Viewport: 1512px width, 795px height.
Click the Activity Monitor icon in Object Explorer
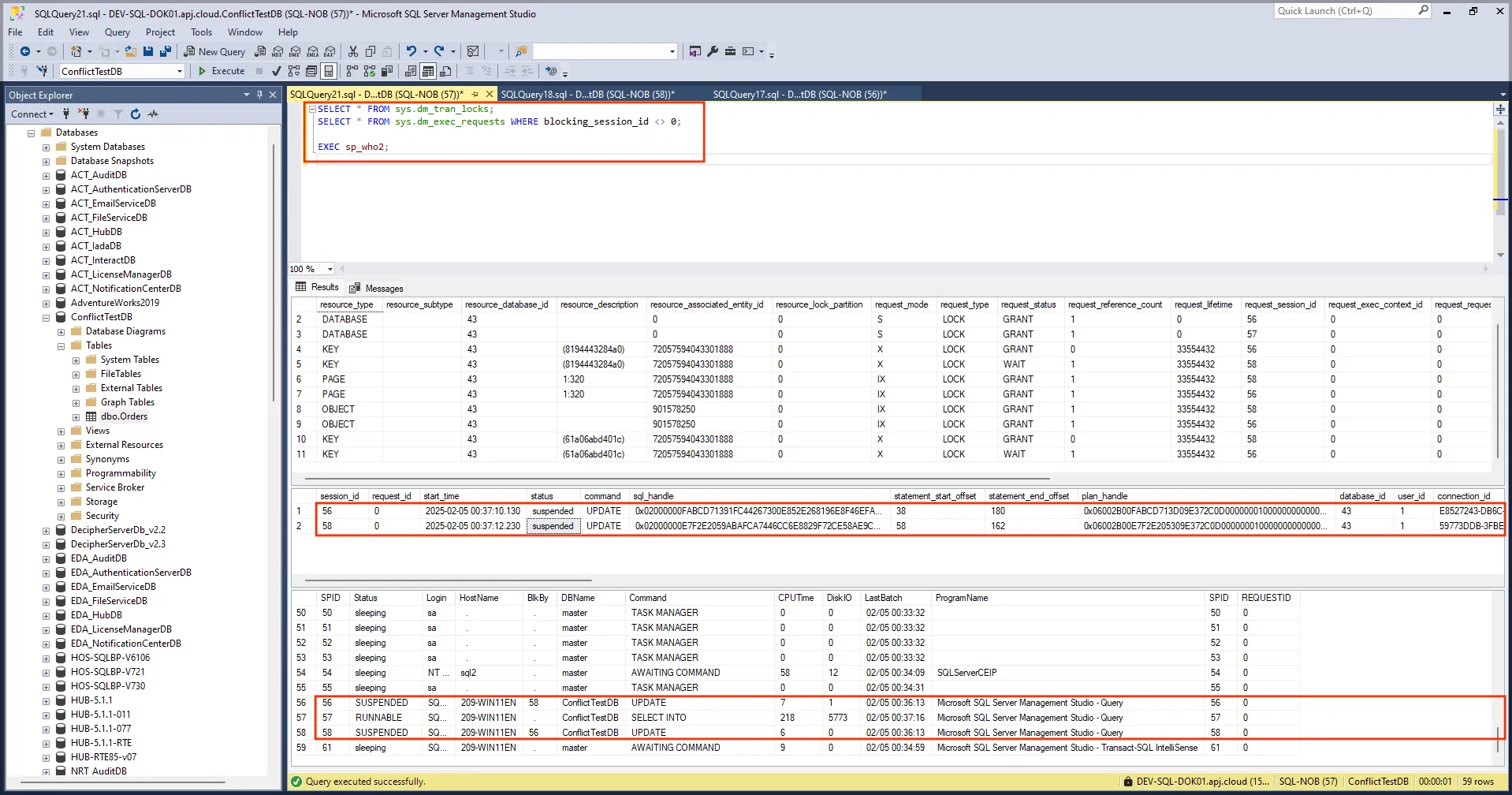(153, 114)
